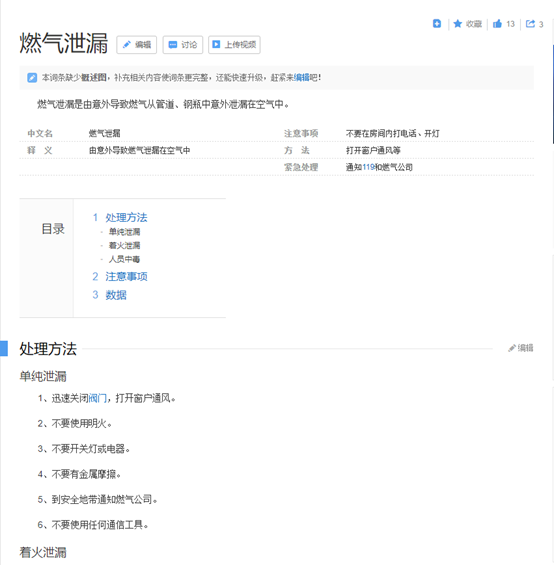This screenshot has width=554, height=565.
Task: Click the 编辑 link in the notice bar
Action: click(x=302, y=77)
